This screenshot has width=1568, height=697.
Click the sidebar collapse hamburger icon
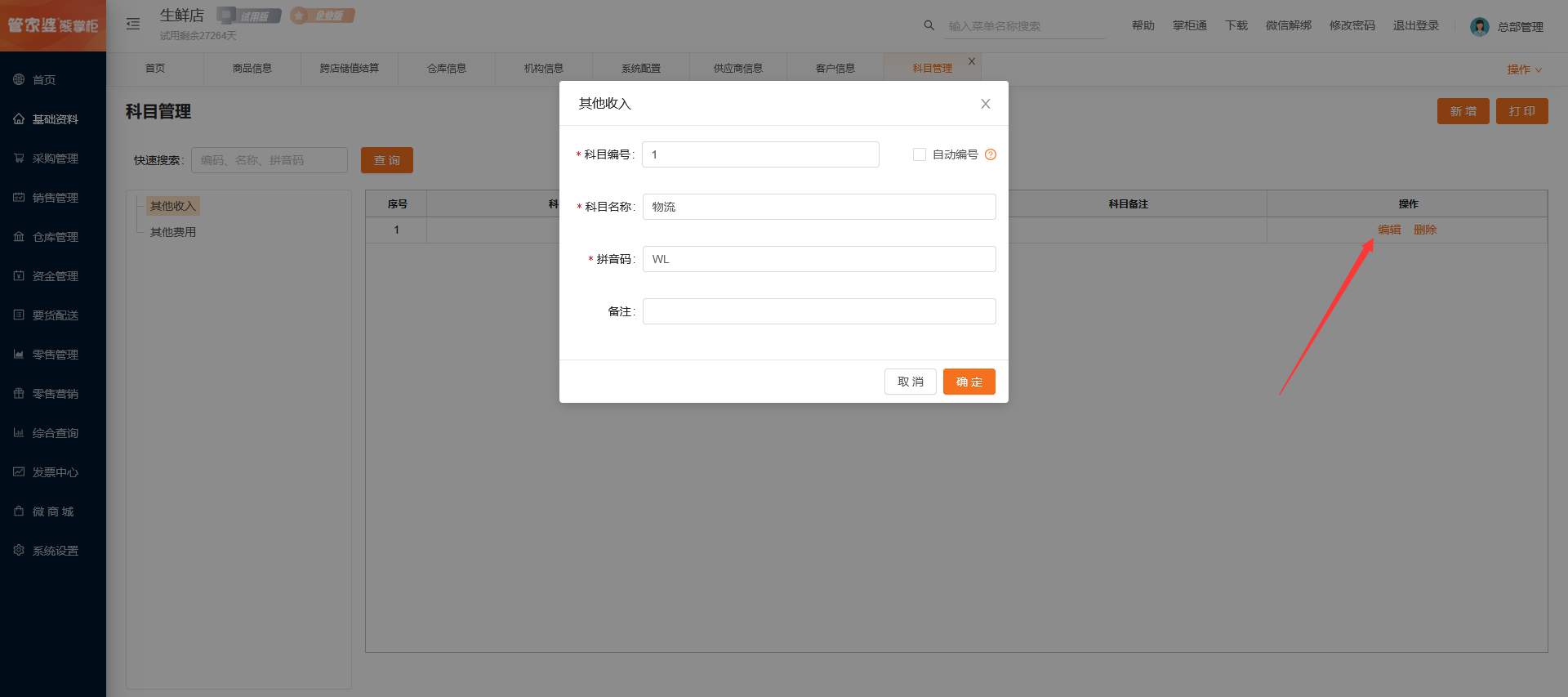point(133,24)
